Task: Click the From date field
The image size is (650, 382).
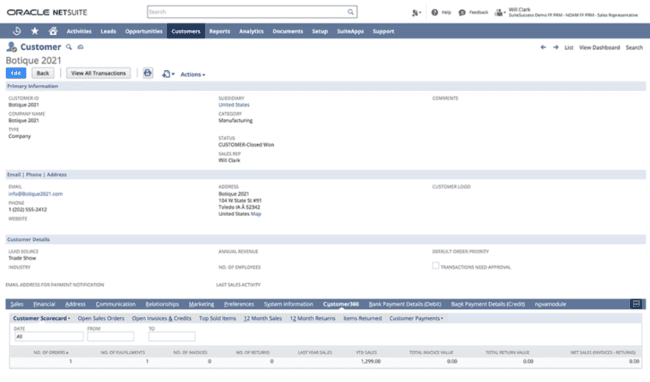Action: pos(111,336)
